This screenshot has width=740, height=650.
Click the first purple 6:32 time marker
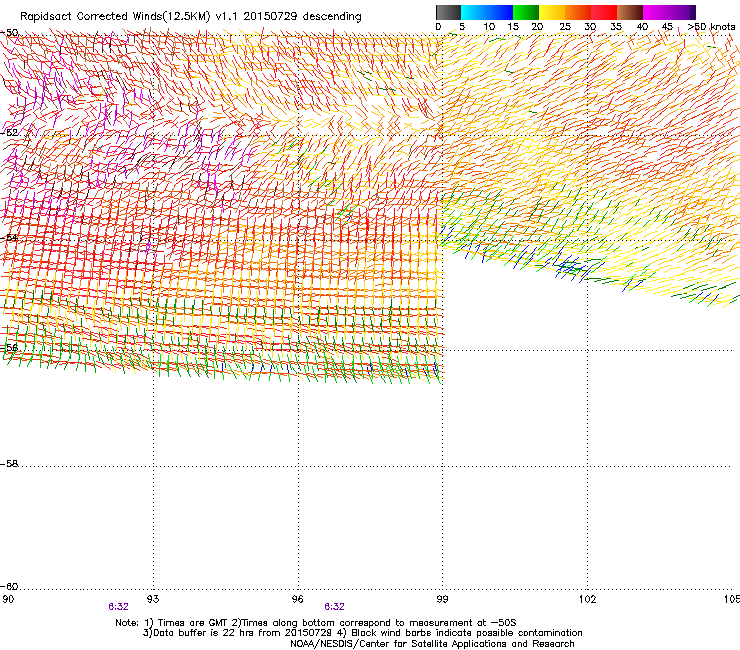[x=118, y=607]
